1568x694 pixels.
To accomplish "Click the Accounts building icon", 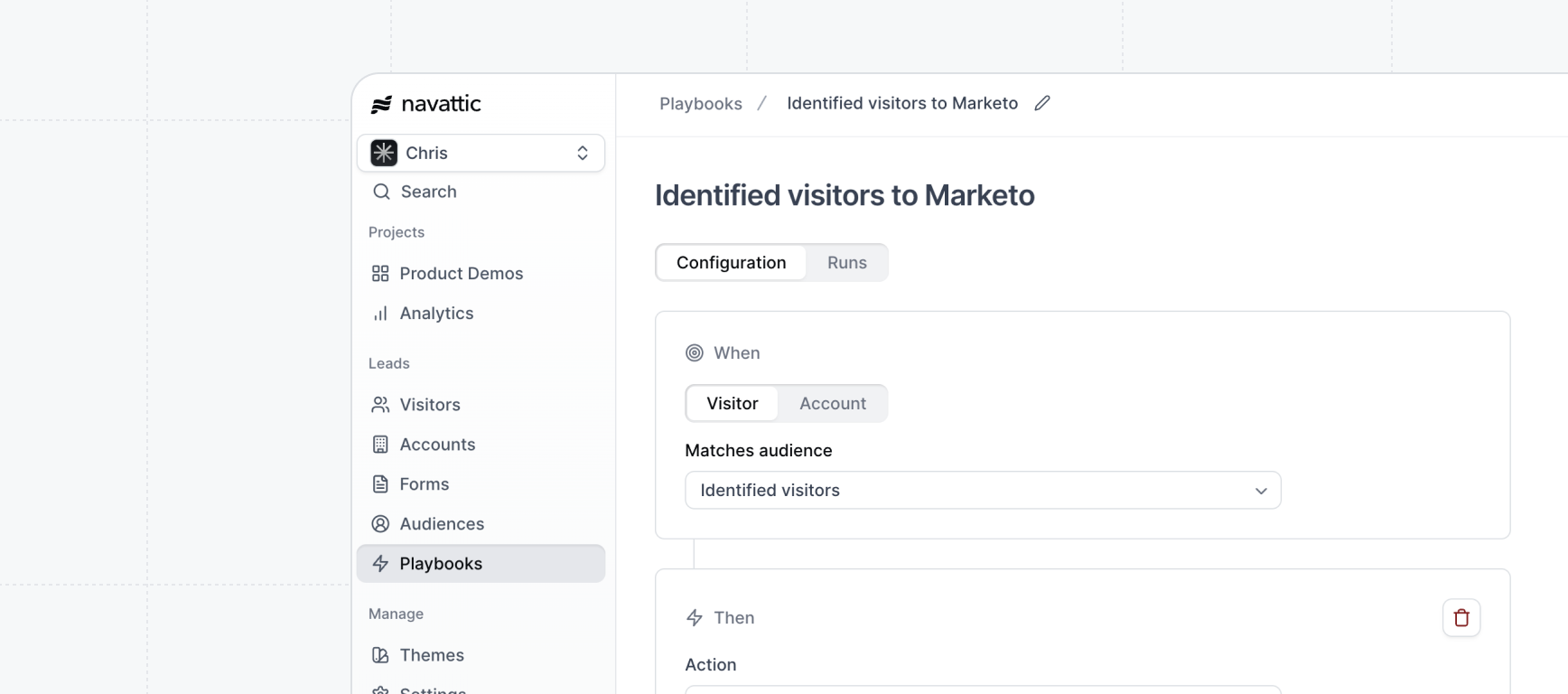I will coord(380,444).
